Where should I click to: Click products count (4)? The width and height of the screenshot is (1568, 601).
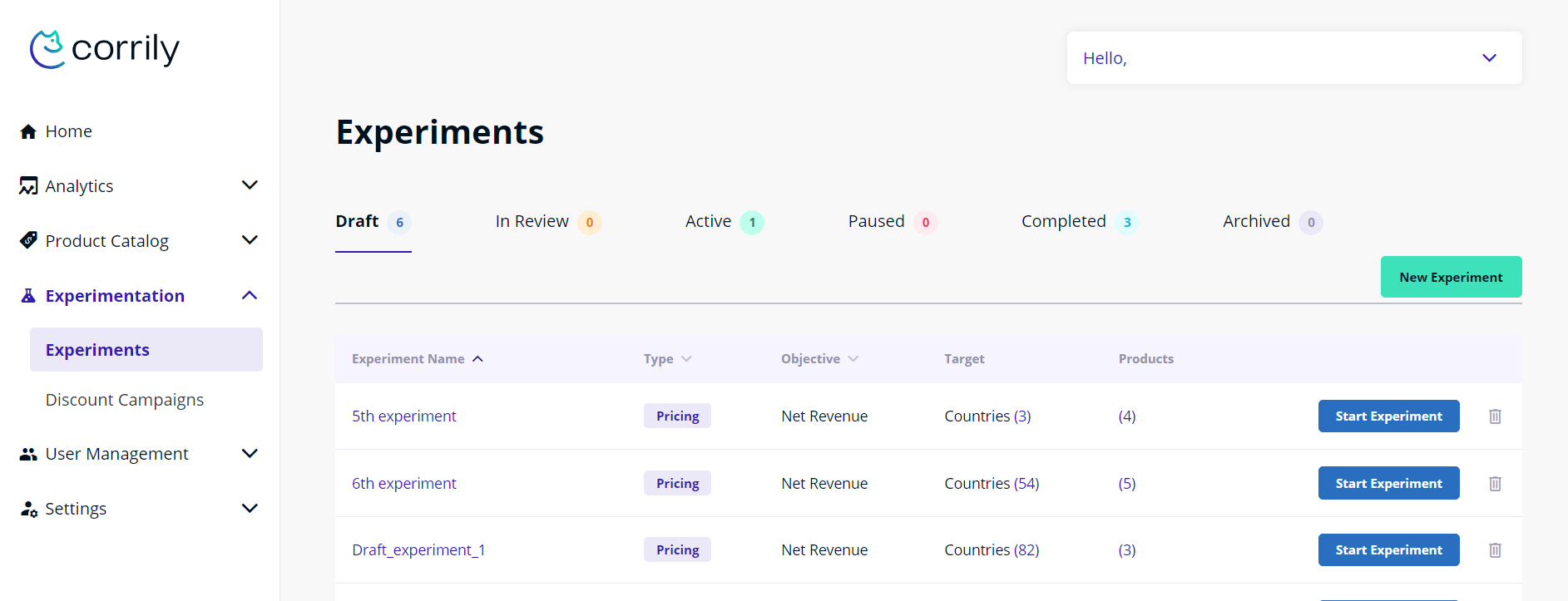click(1127, 416)
